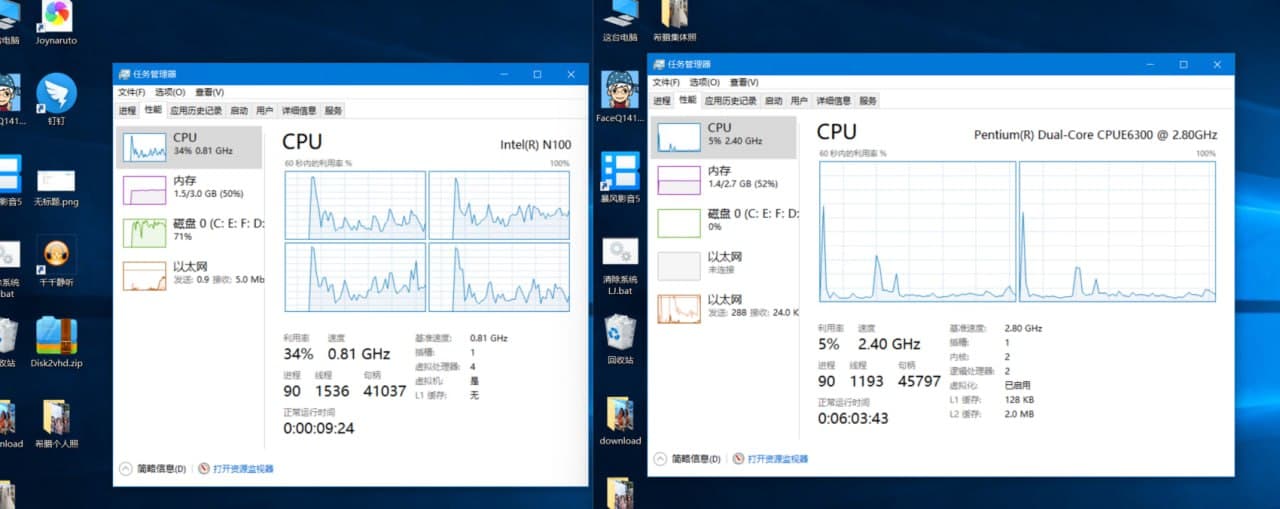Screen dimensions: 1280x509
Task: Click the 1193 threads value
Action: point(867,381)
